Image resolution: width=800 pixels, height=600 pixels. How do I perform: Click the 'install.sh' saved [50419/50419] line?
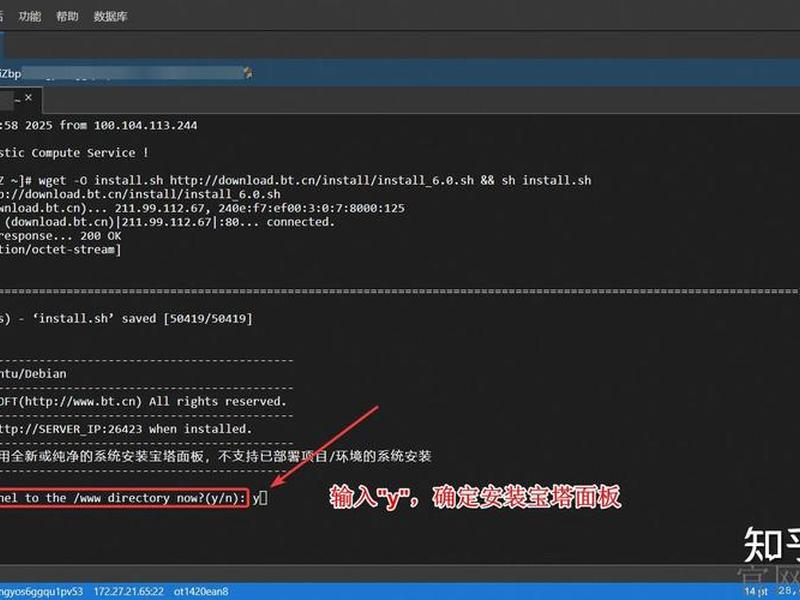[126, 319]
